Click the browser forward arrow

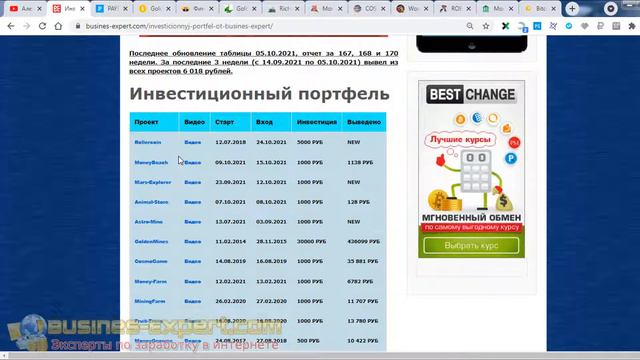click(27, 26)
